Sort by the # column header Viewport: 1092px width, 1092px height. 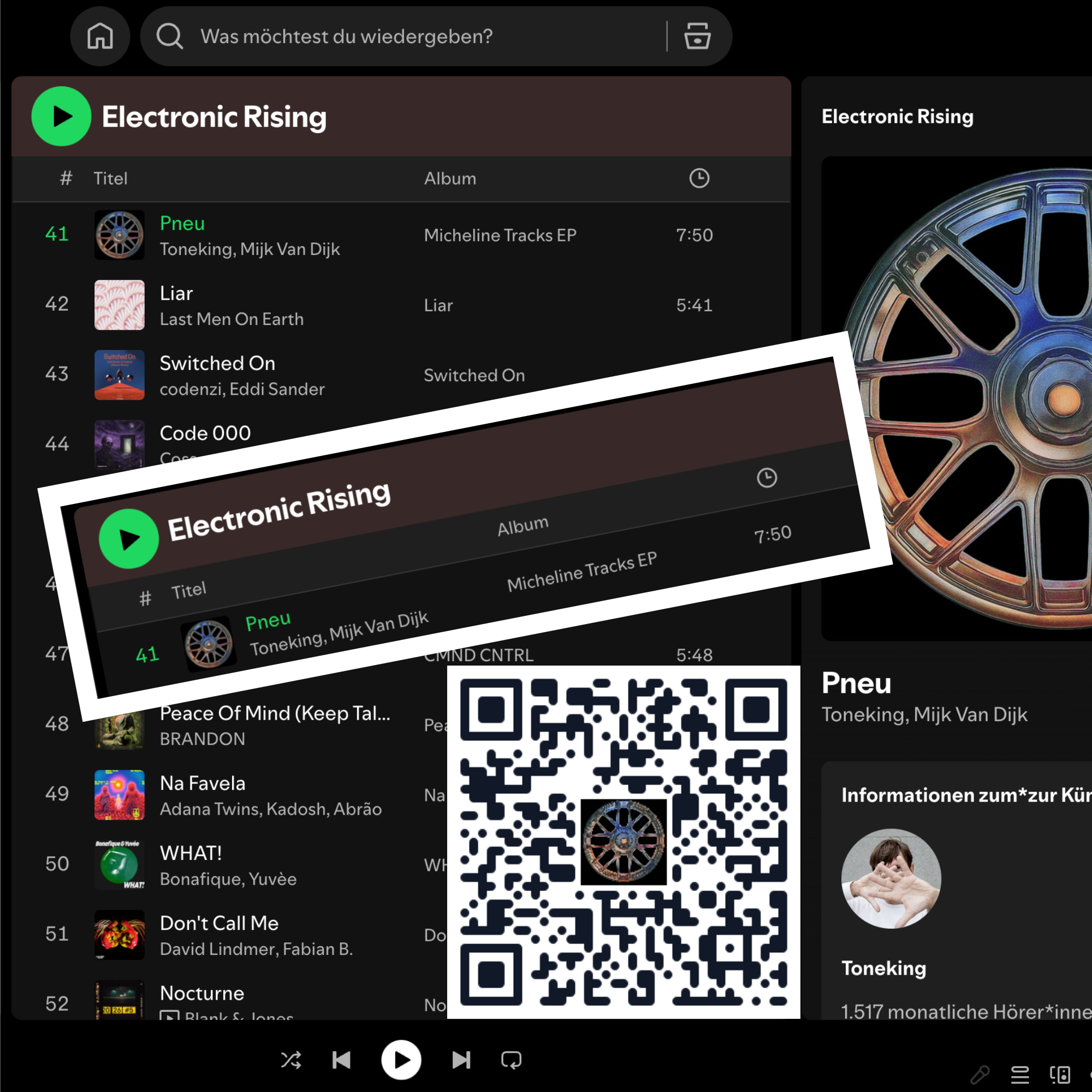tap(66, 179)
